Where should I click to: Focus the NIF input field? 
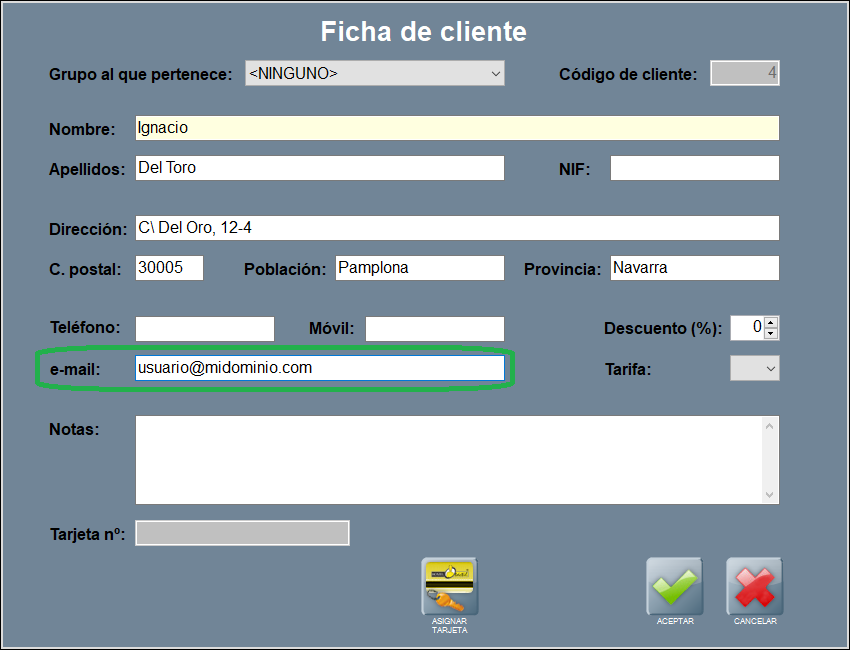point(694,168)
